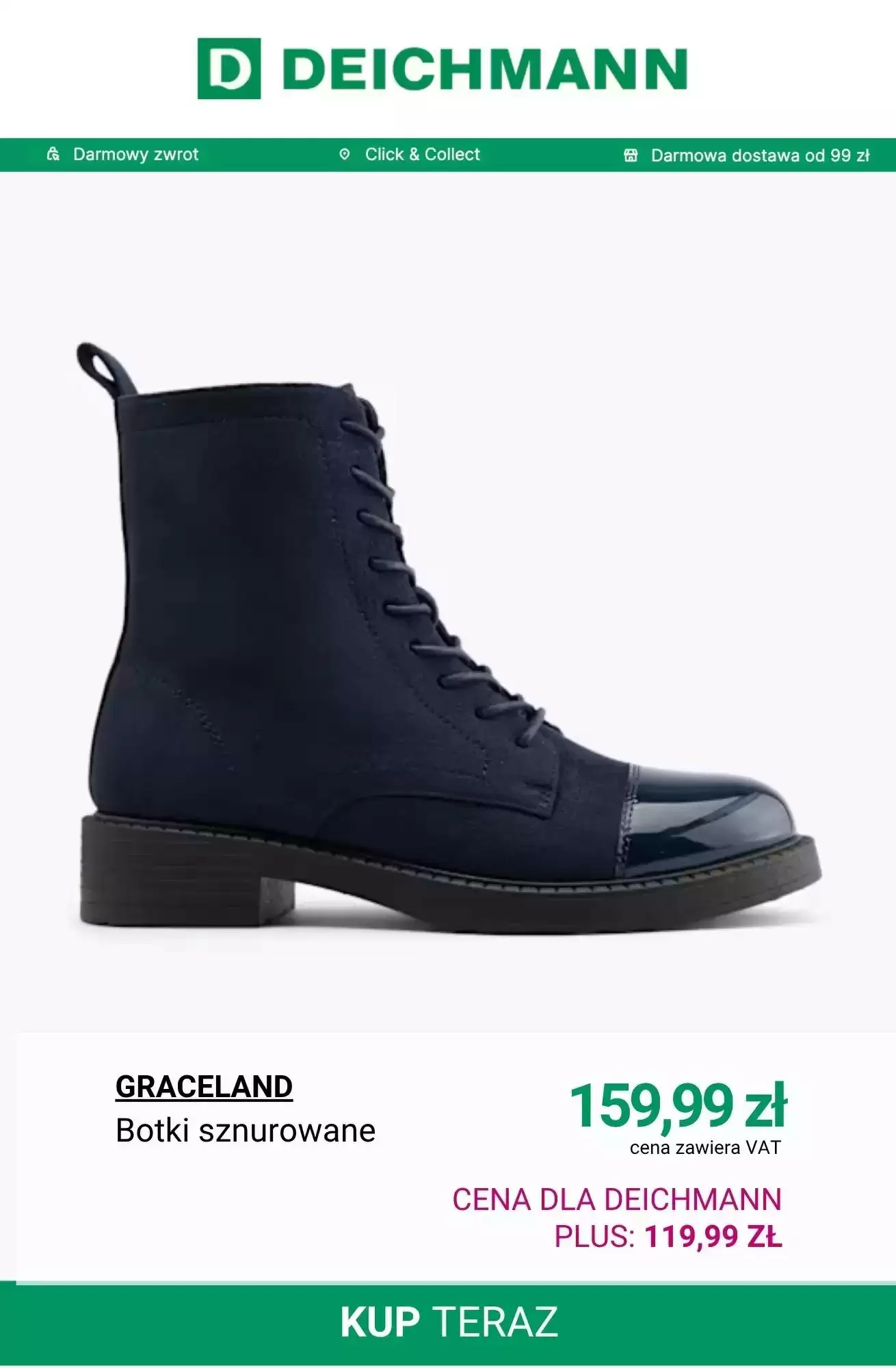Select the Click & Collect banner item
Image resolution: width=896 pixels, height=1368 pixels.
tap(409, 155)
